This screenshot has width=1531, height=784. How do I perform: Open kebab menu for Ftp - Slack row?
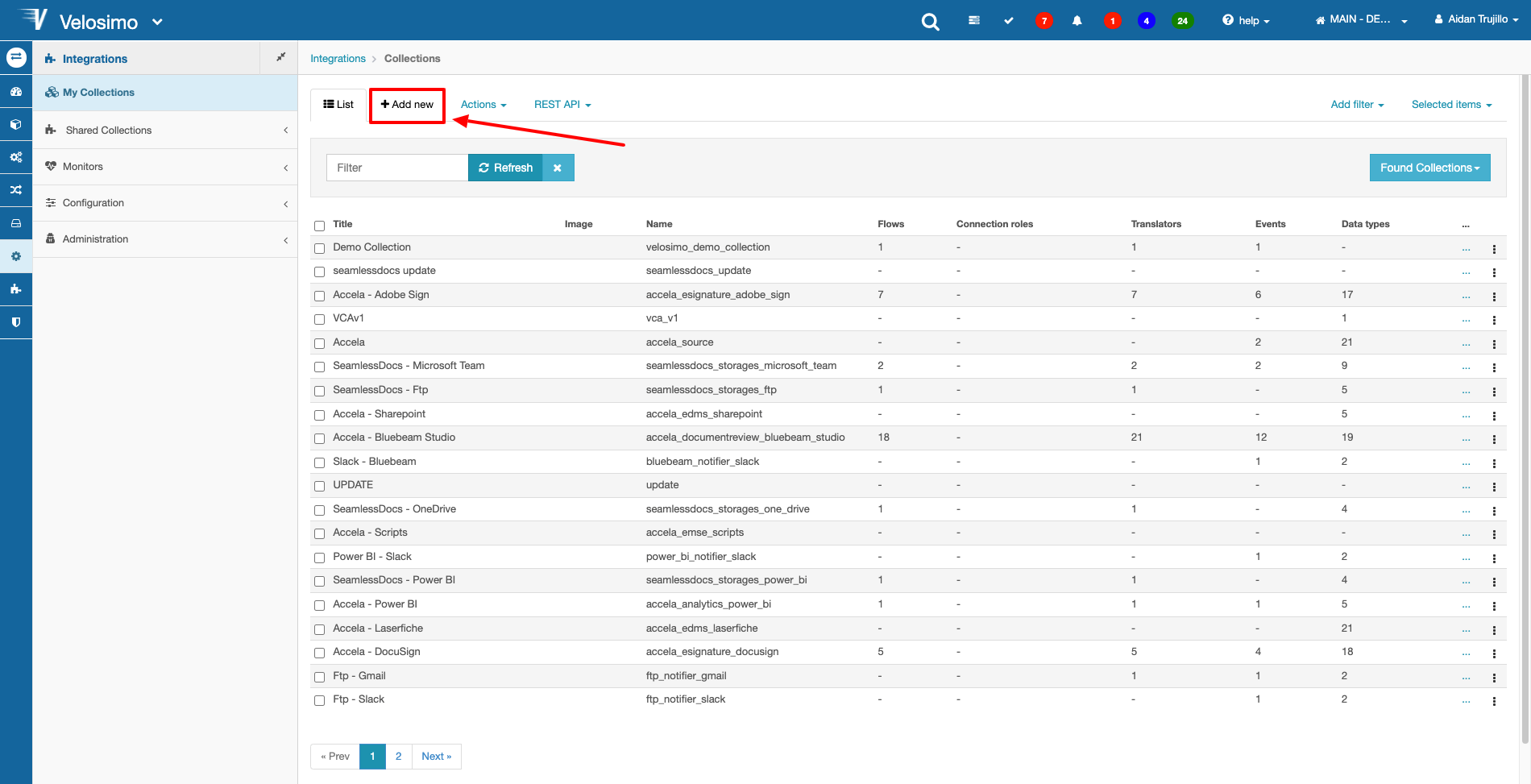point(1494,701)
